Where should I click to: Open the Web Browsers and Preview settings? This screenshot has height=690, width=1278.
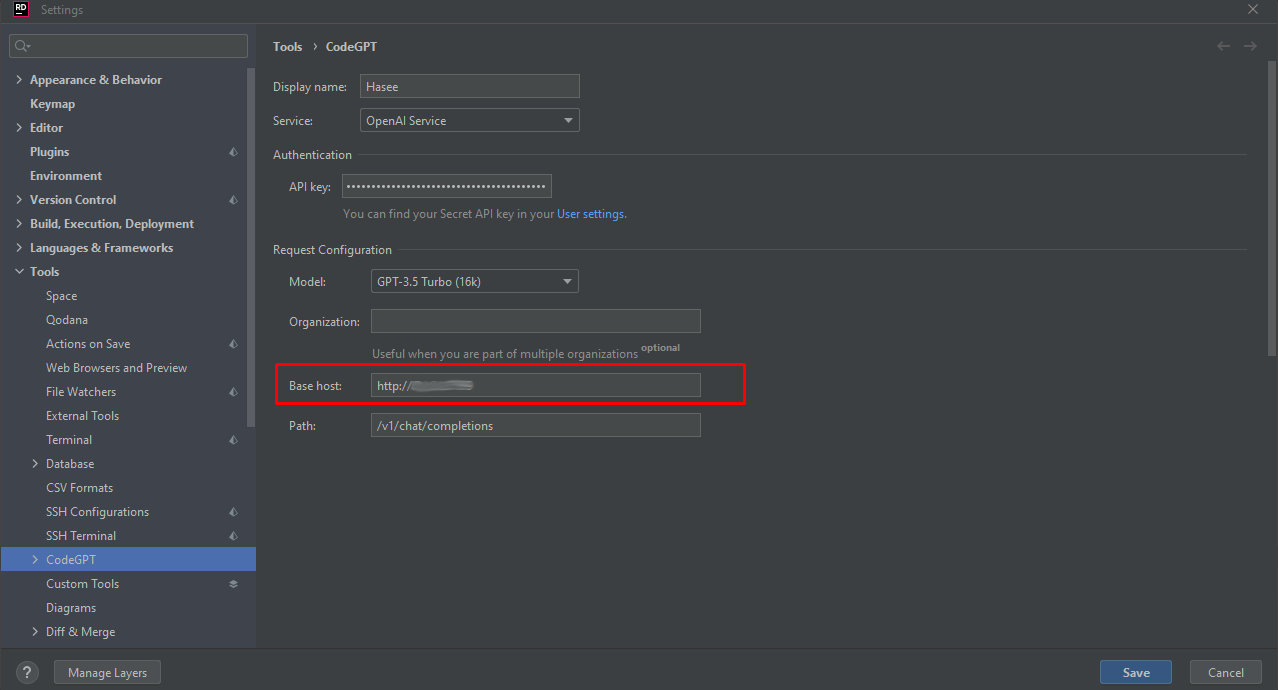coord(116,368)
